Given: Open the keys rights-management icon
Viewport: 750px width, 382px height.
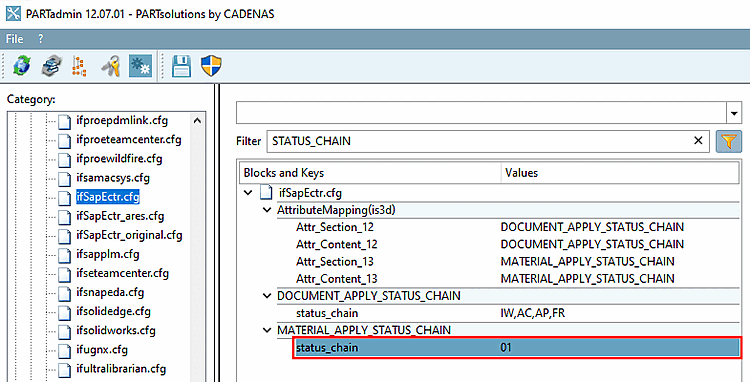Looking at the screenshot, I should [110, 65].
